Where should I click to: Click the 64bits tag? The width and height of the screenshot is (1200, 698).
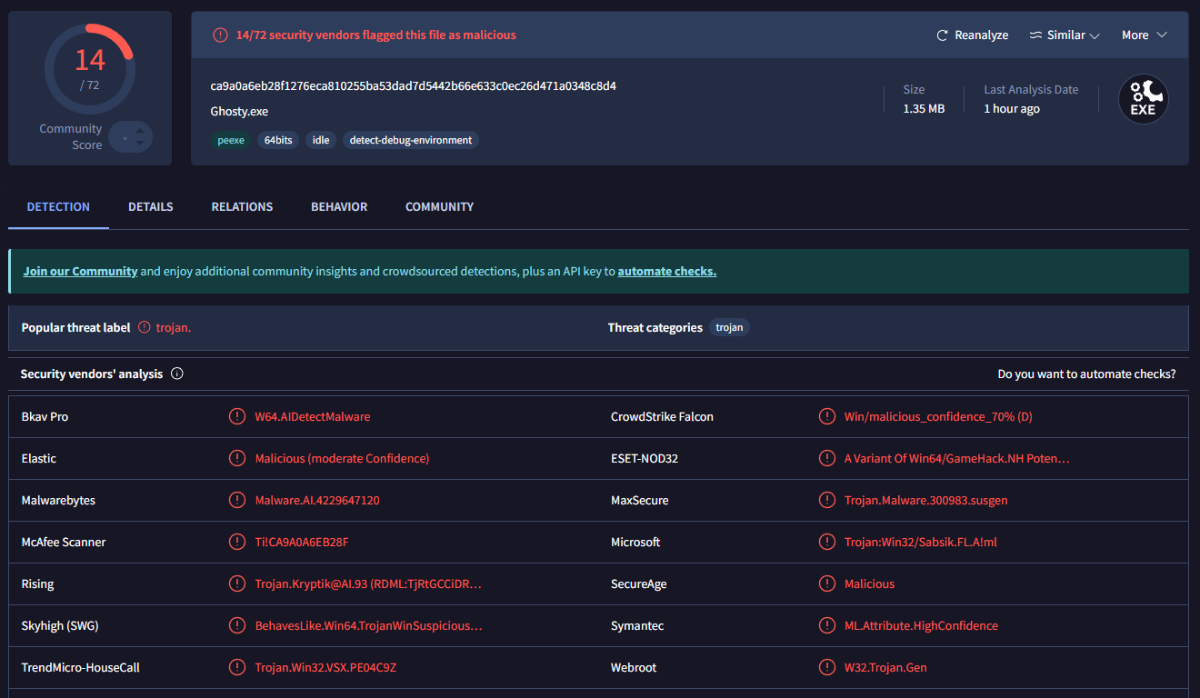278,140
